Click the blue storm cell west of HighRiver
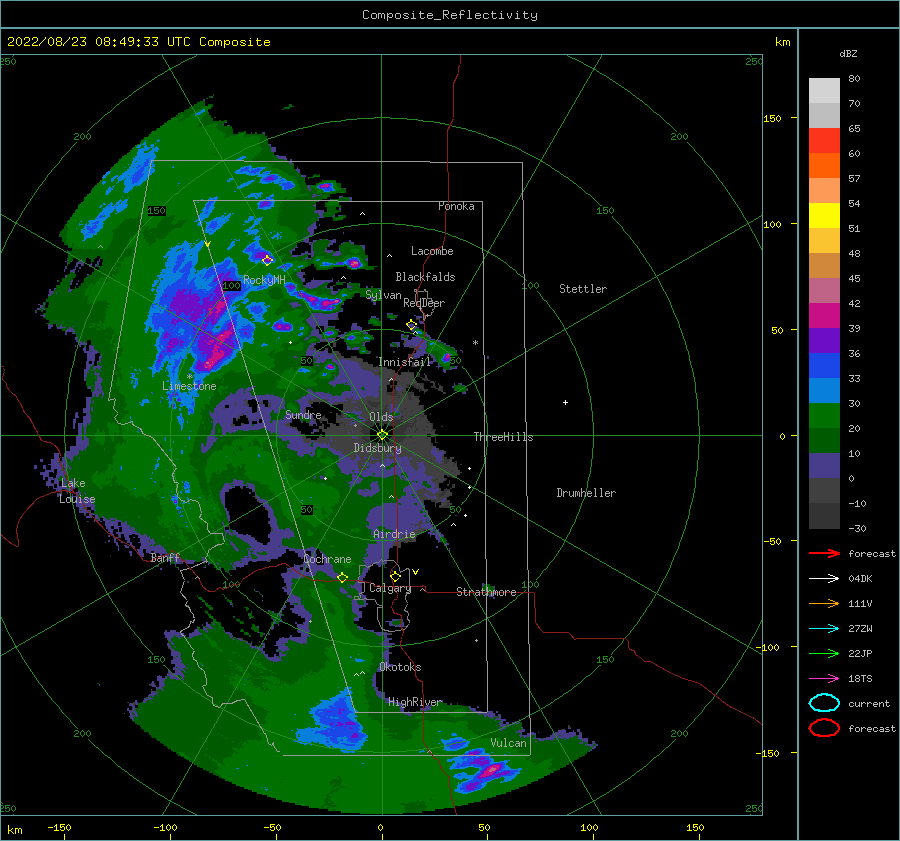The width and height of the screenshot is (900, 841). tap(334, 724)
